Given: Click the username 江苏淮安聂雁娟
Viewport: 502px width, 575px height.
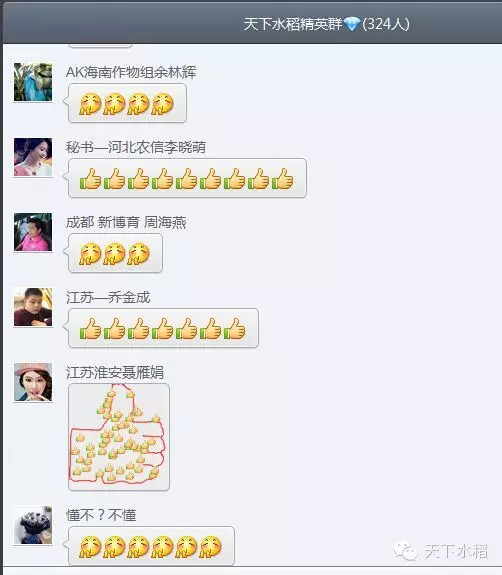Looking at the screenshot, I should [x=115, y=372].
